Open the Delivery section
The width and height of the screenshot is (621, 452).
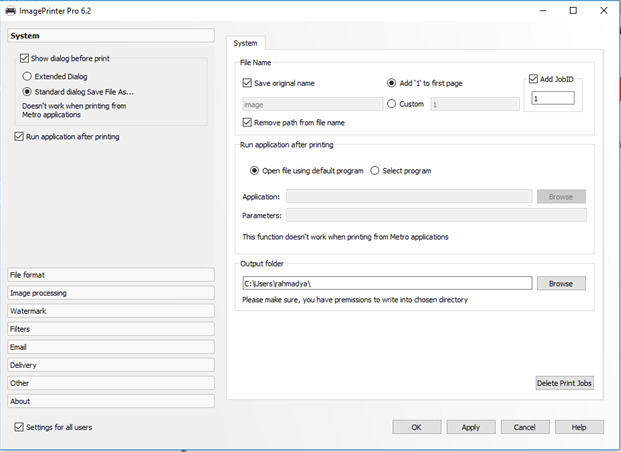110,365
